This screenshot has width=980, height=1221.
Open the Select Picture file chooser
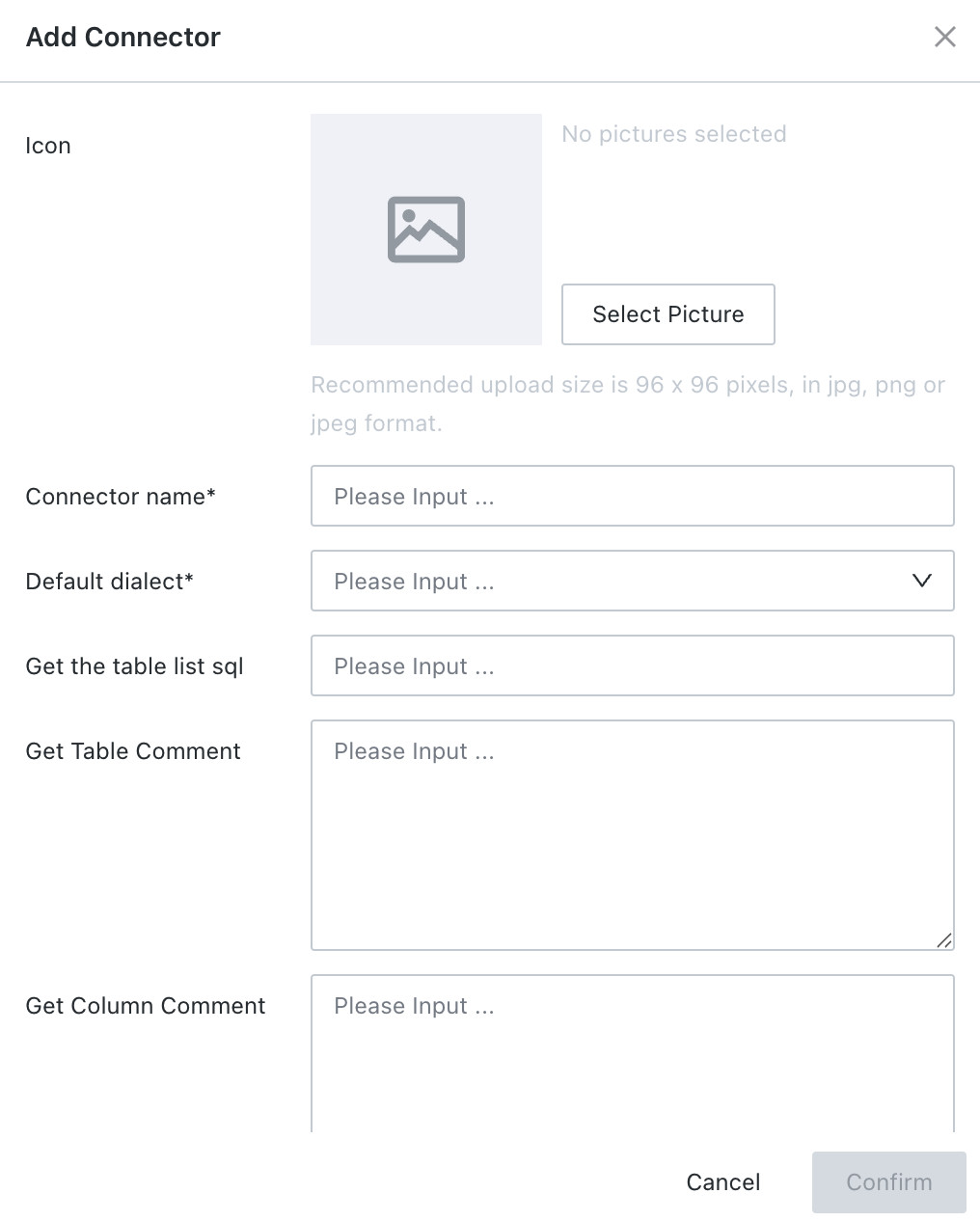(668, 314)
